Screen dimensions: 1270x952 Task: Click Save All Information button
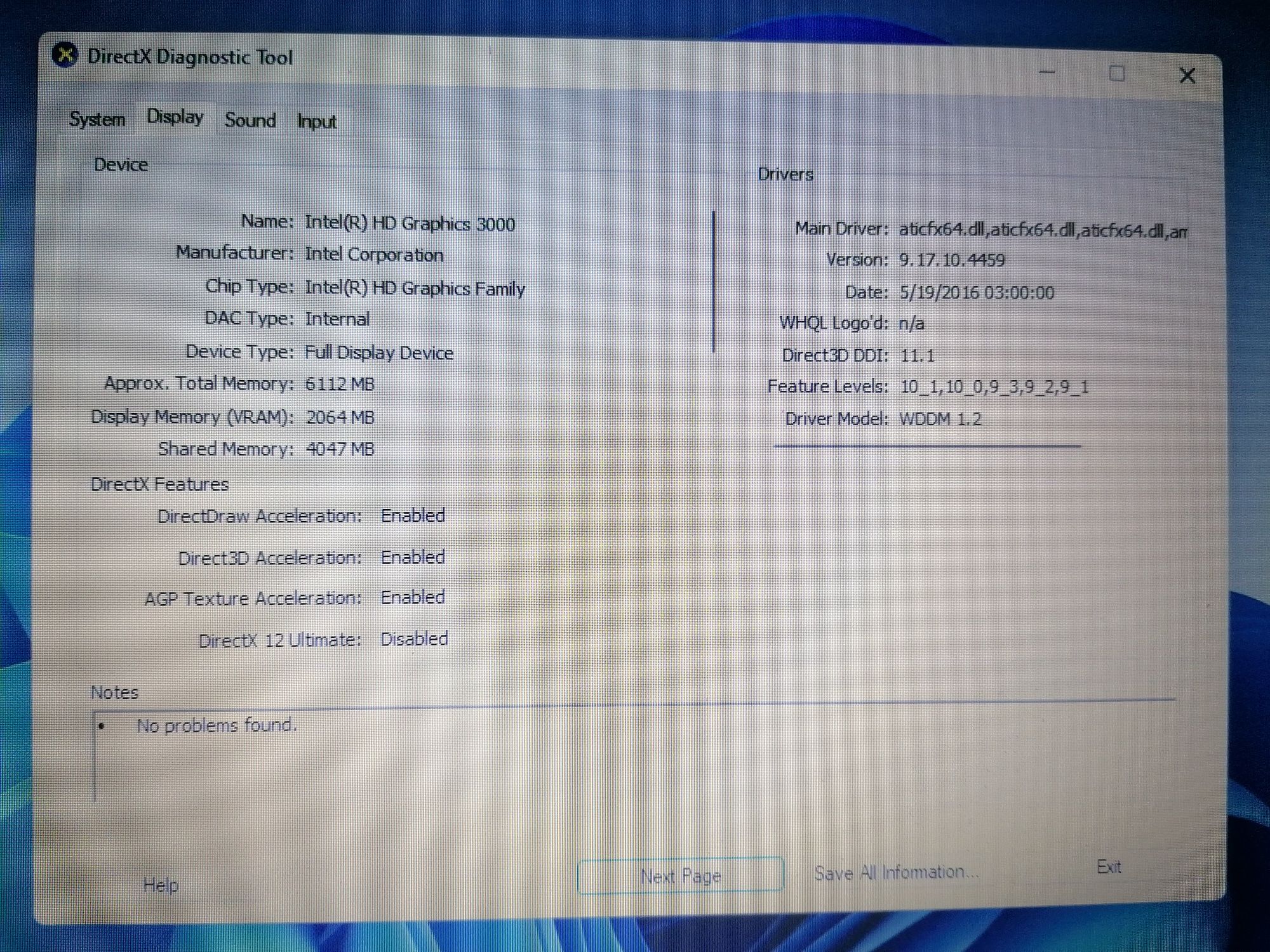pyautogui.click(x=897, y=873)
